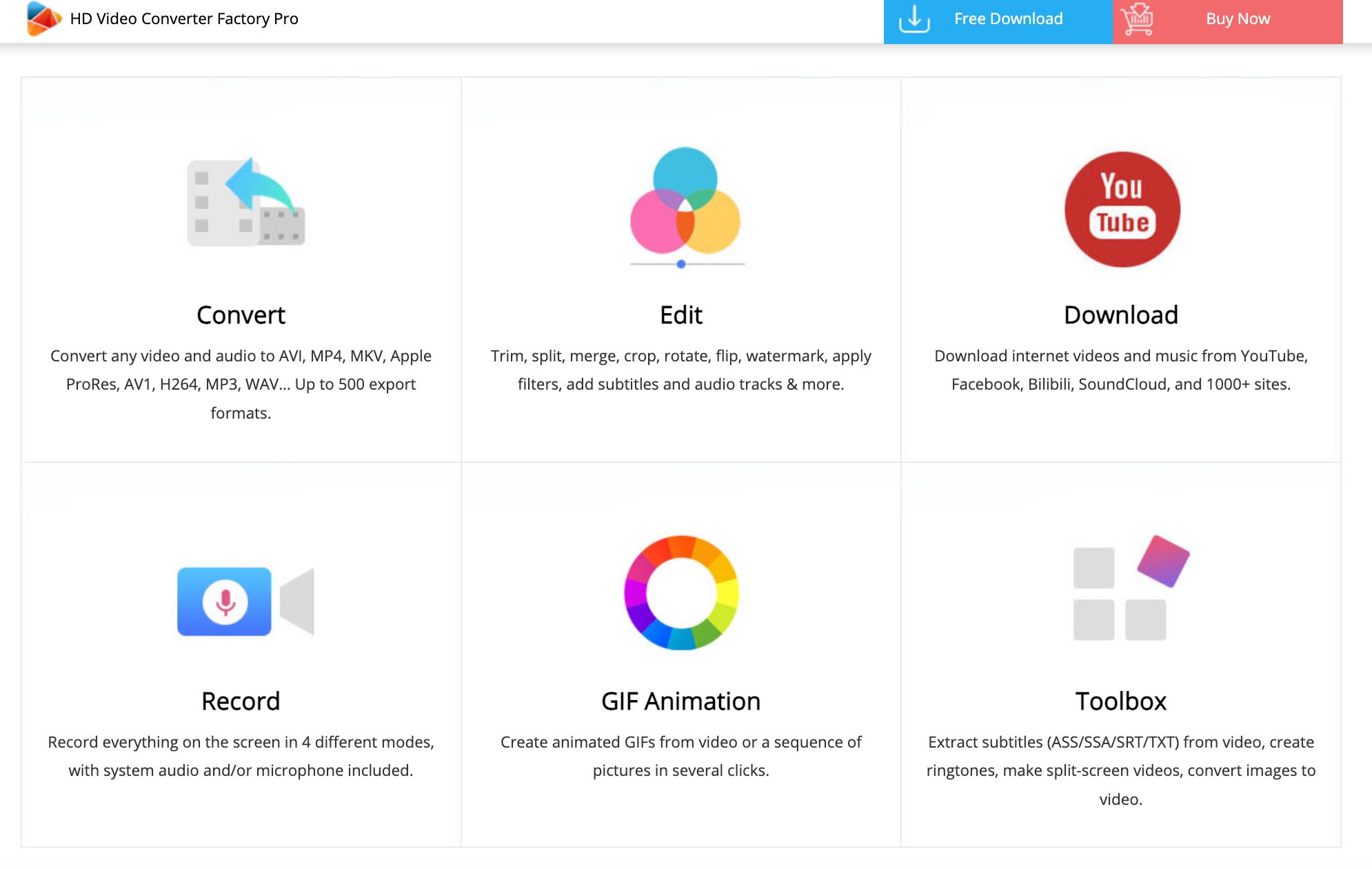Click the Toolbox squares icon
Screen dimensions: 1372x869
[x=1131, y=587]
